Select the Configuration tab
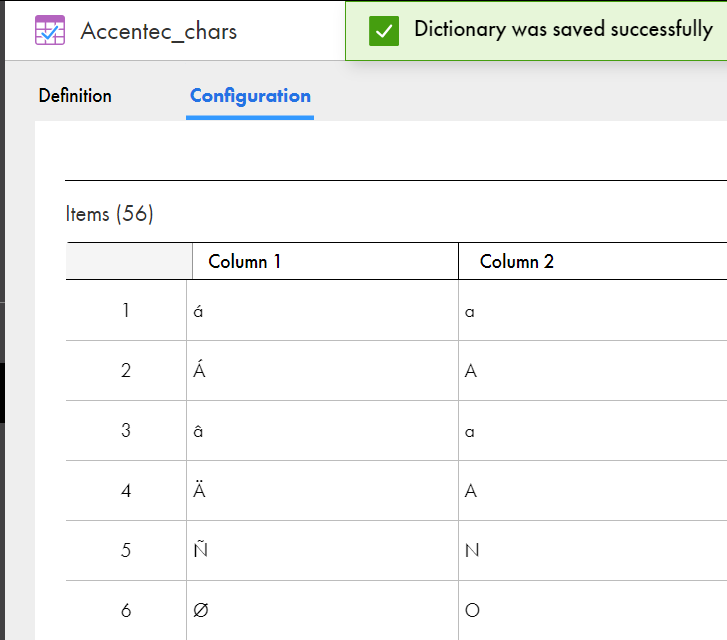Image resolution: width=727 pixels, height=640 pixels. [x=250, y=96]
